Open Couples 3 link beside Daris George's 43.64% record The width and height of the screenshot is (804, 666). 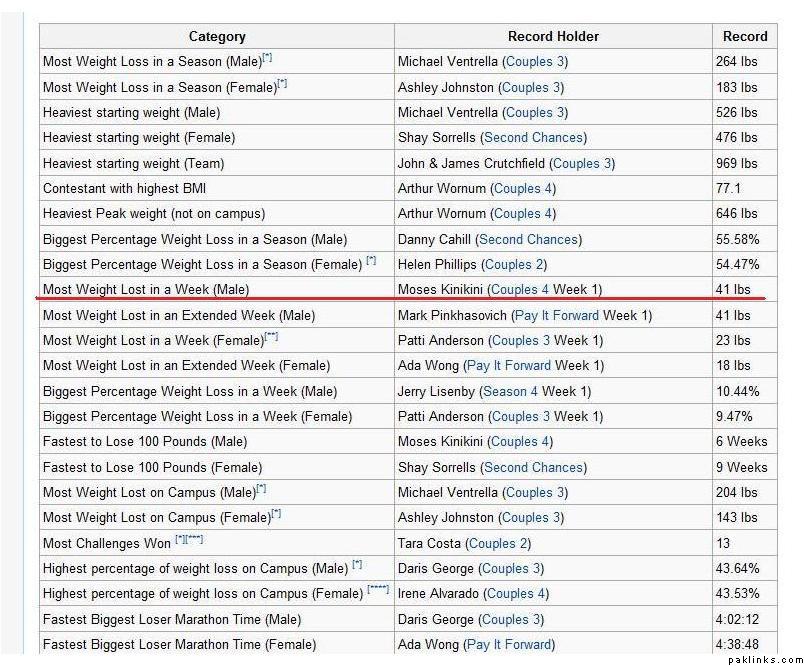[511, 569]
